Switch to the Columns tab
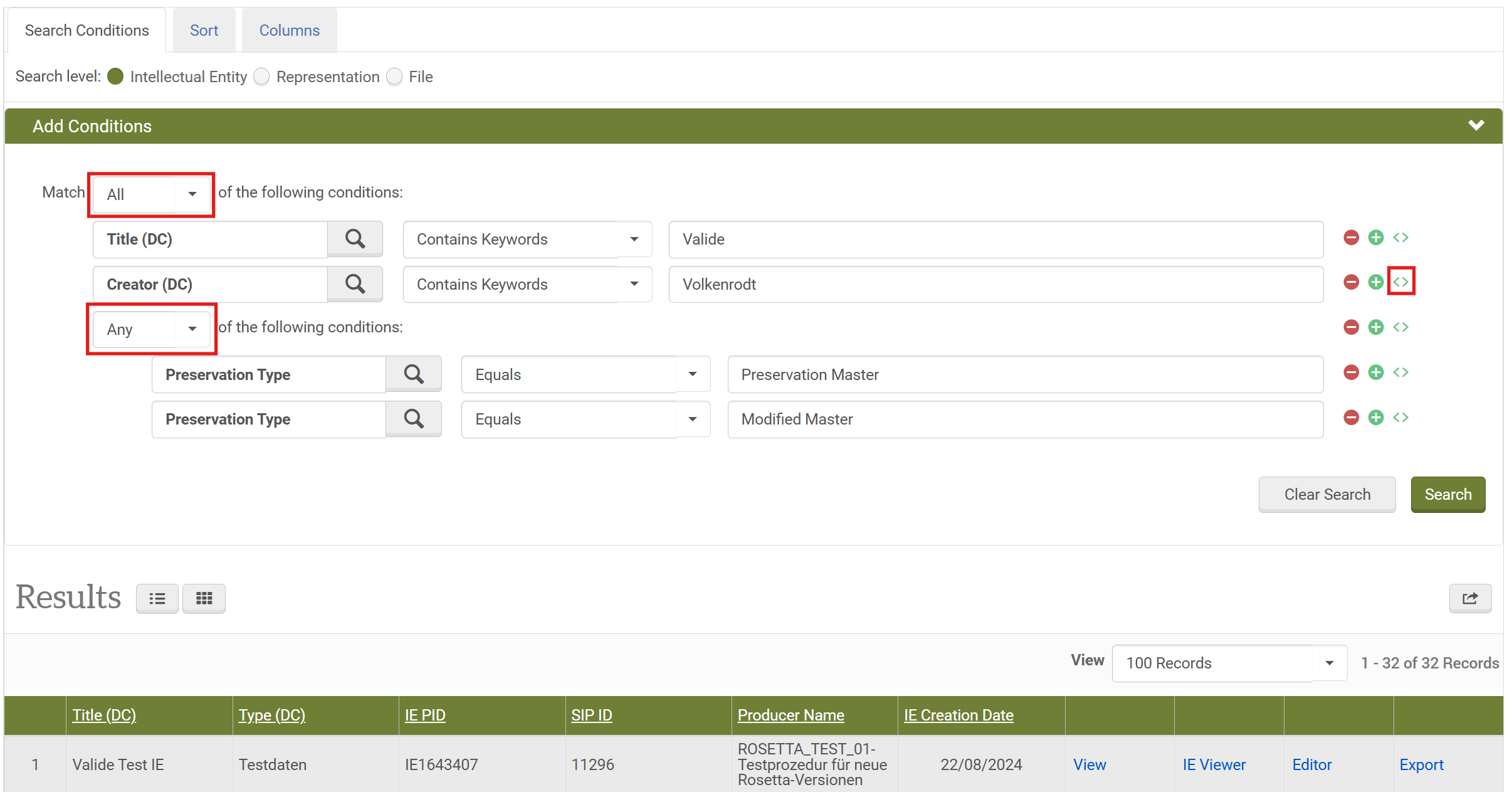Screen dimensions: 1512x792 [289, 30]
